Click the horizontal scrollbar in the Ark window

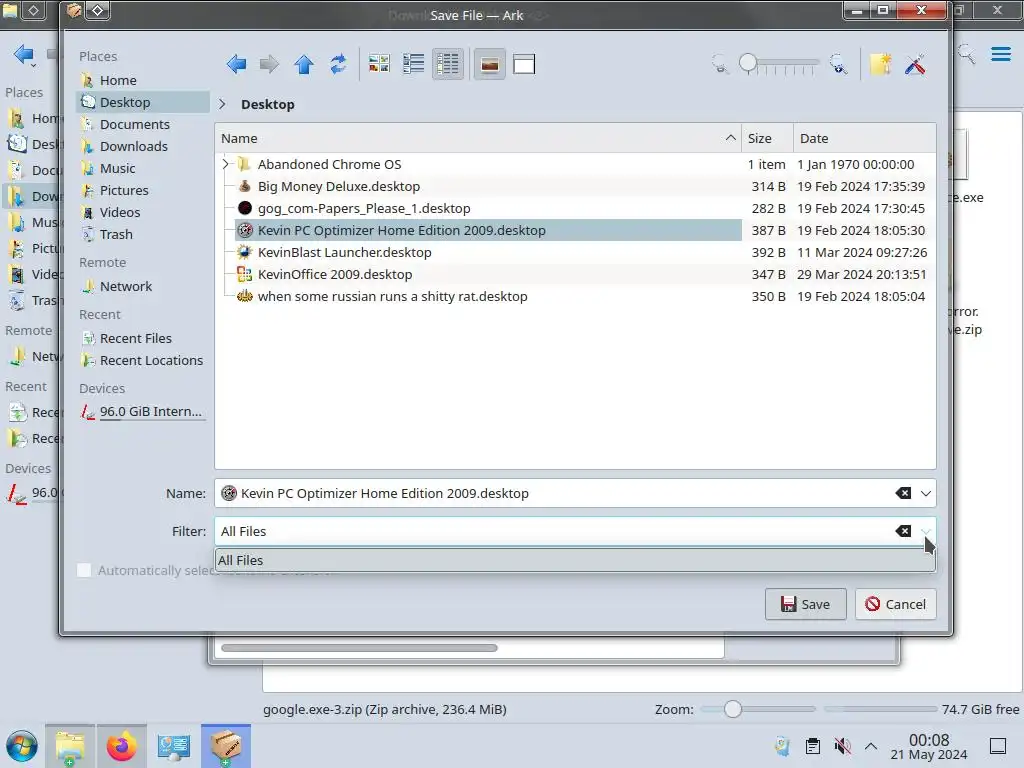click(359, 648)
